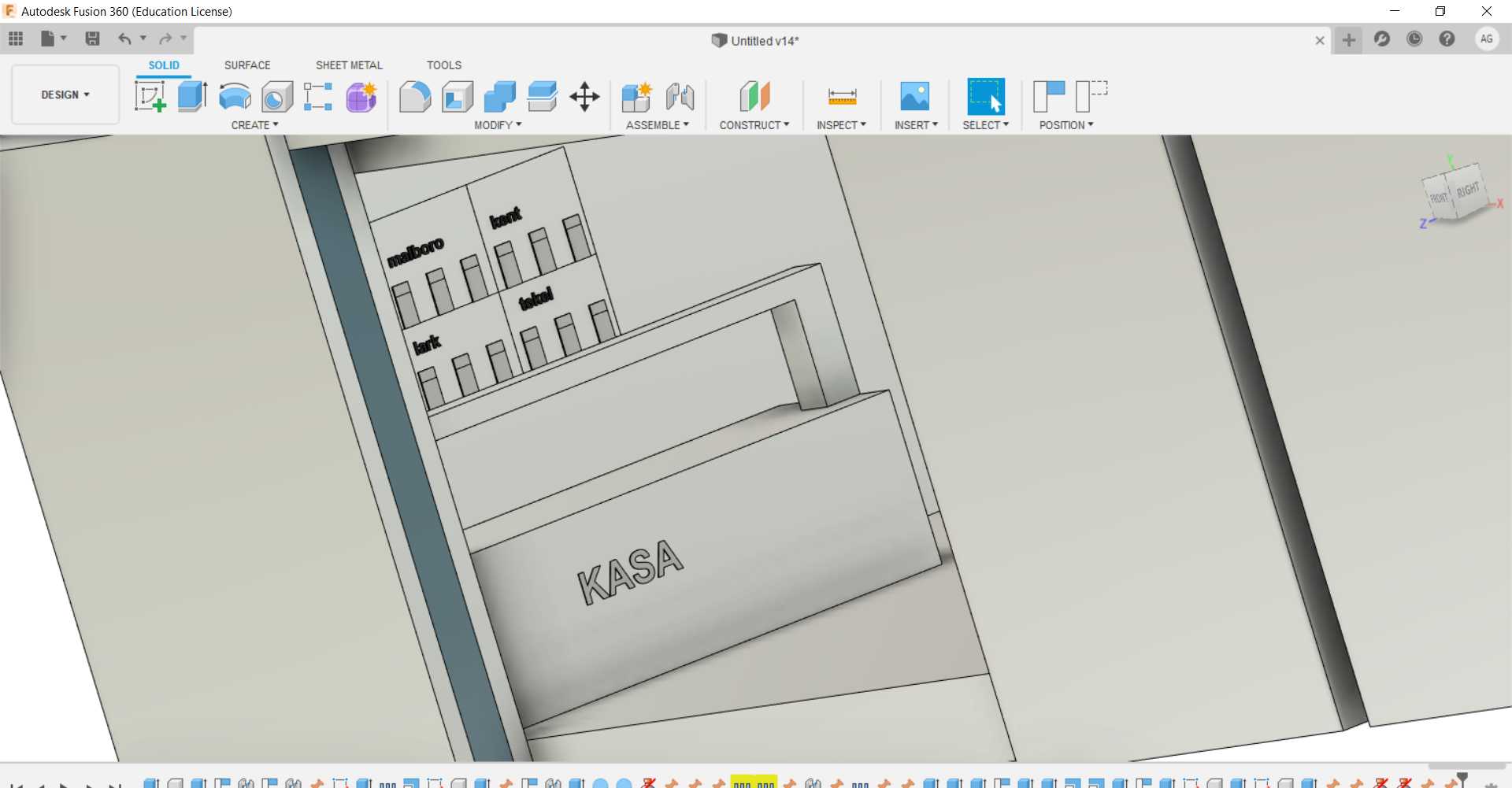Open the AG user profile menu
This screenshot has width=1512, height=788.
[1487, 39]
